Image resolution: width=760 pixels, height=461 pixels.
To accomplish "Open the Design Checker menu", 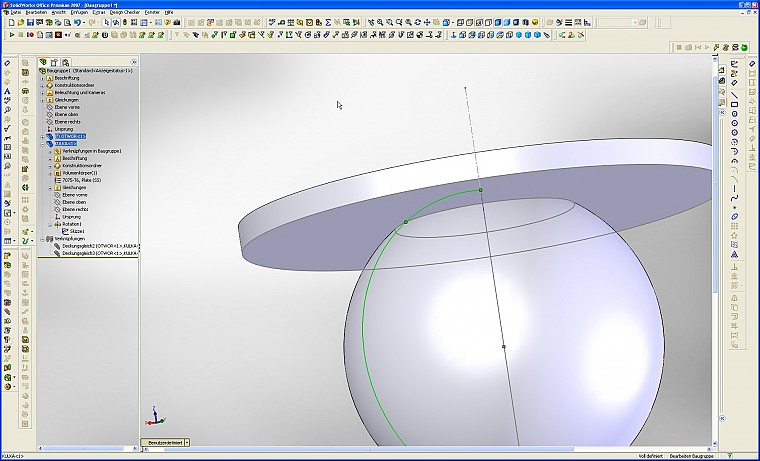I will click(x=125, y=12).
